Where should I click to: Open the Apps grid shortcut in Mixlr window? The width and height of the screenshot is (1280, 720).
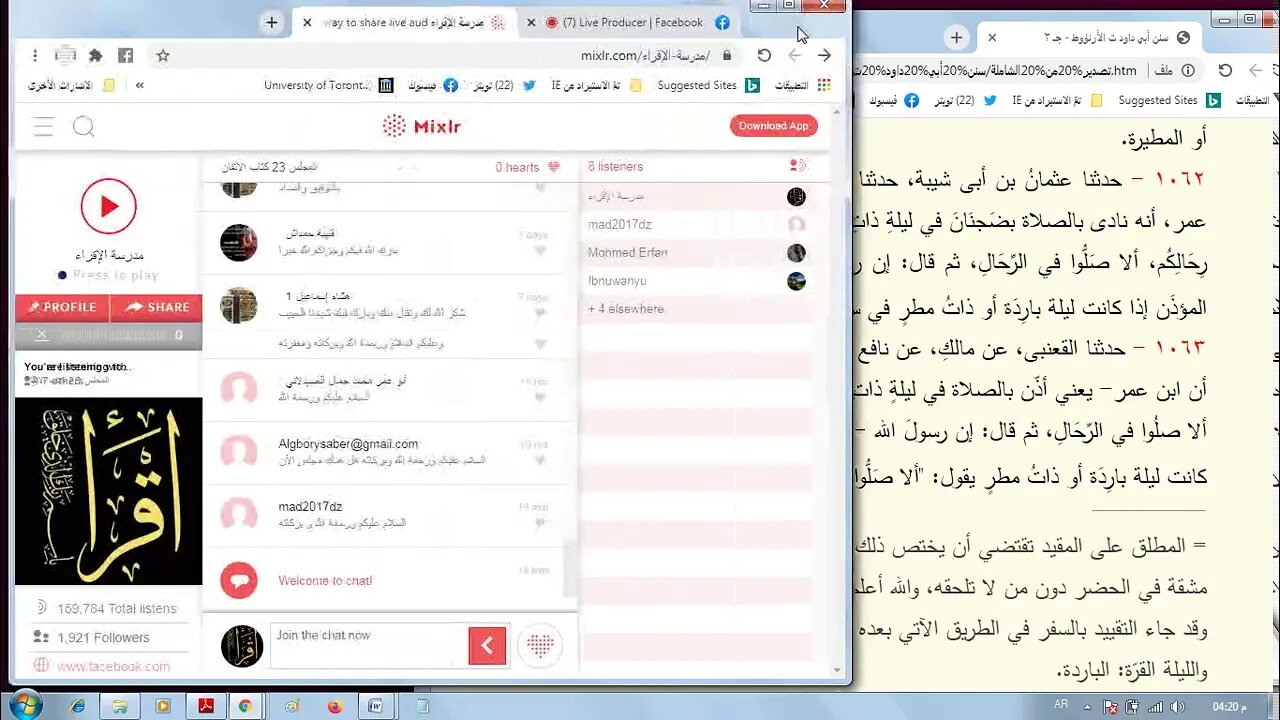click(807, 85)
